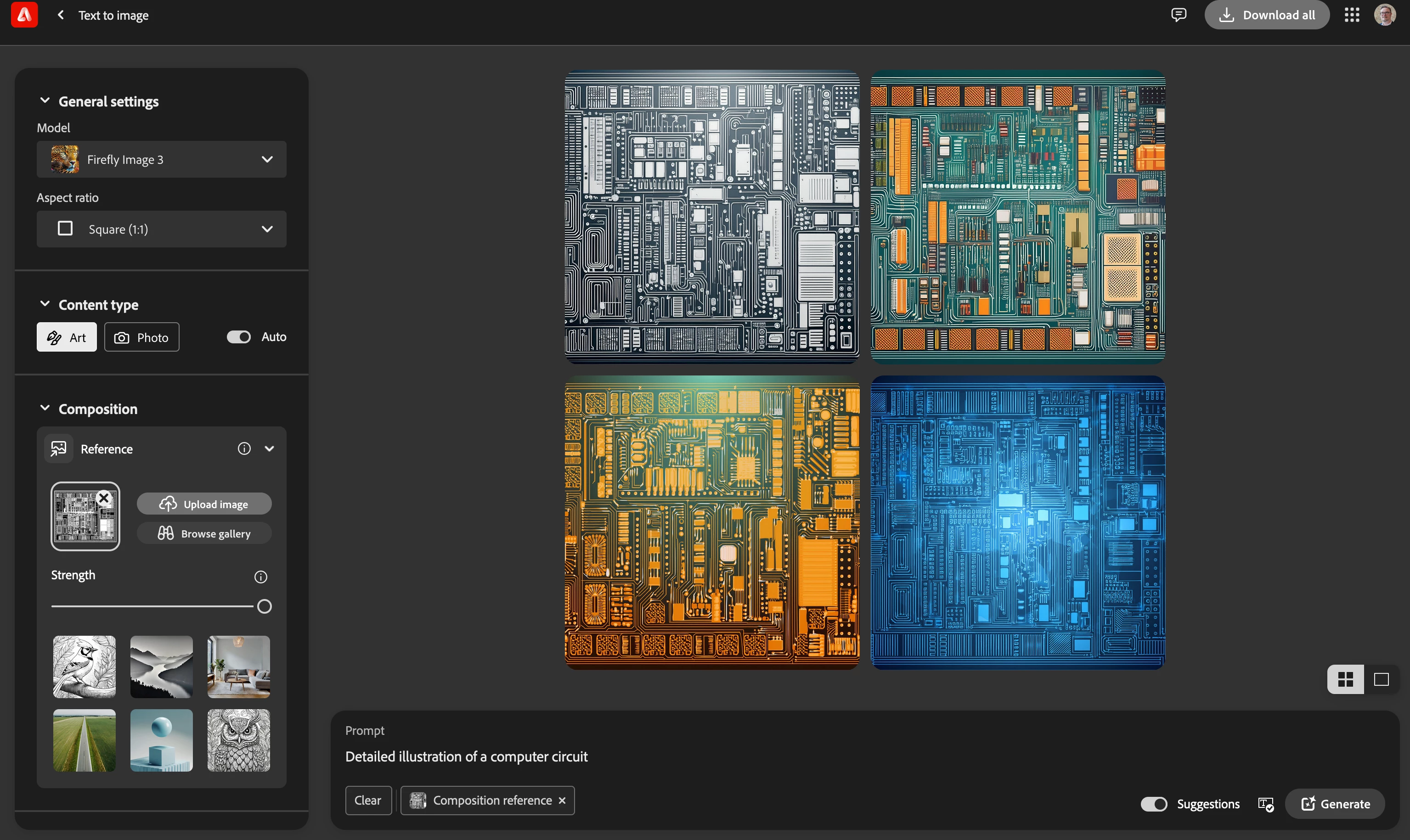This screenshot has width=1410, height=840.
Task: Click the Generate button
Action: pos(1335,804)
